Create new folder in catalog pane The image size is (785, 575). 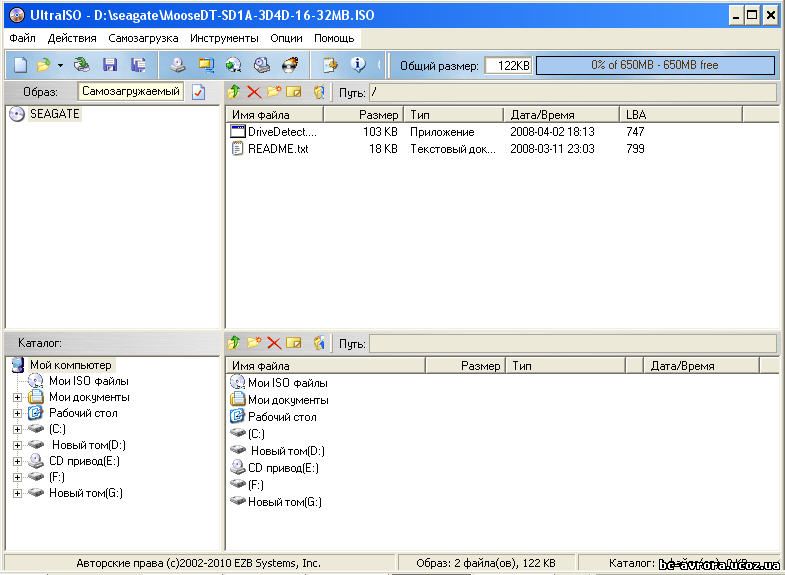point(254,343)
